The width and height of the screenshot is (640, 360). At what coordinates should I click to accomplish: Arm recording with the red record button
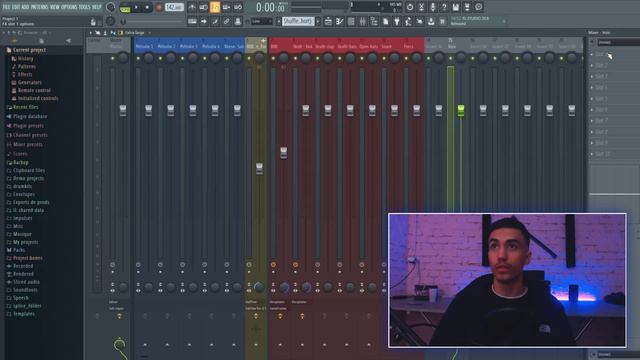point(159,7)
